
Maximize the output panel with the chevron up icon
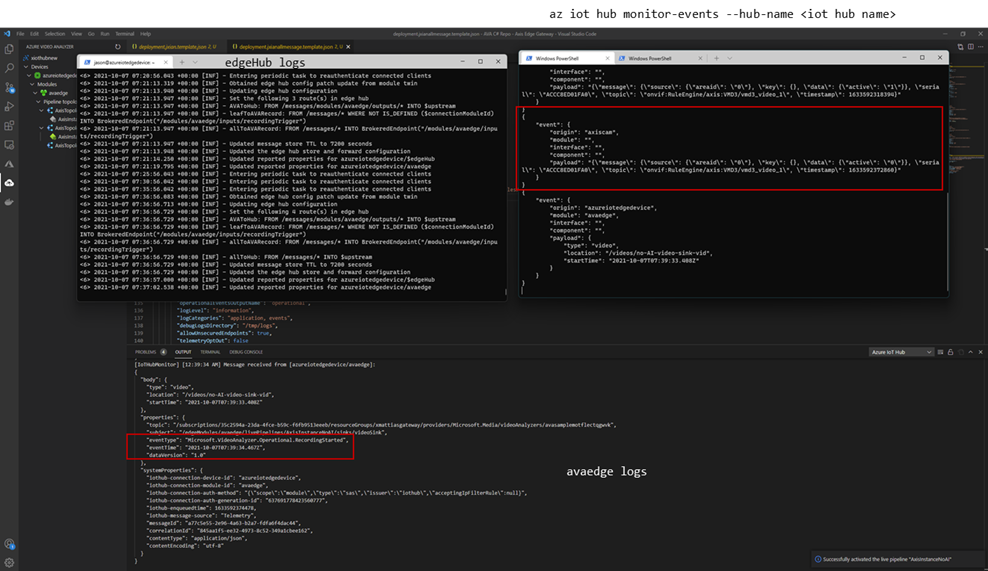pyautogui.click(x=970, y=352)
